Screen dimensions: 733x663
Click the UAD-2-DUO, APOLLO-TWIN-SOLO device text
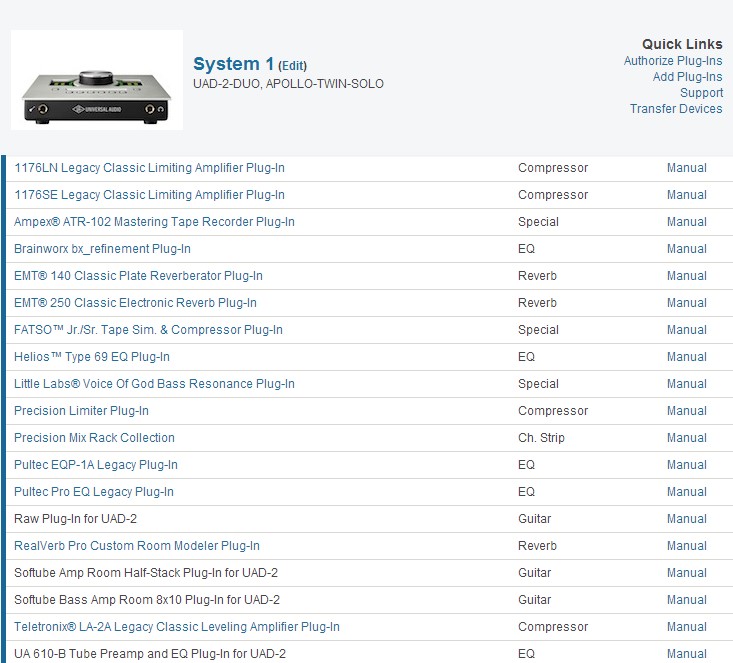coord(288,84)
